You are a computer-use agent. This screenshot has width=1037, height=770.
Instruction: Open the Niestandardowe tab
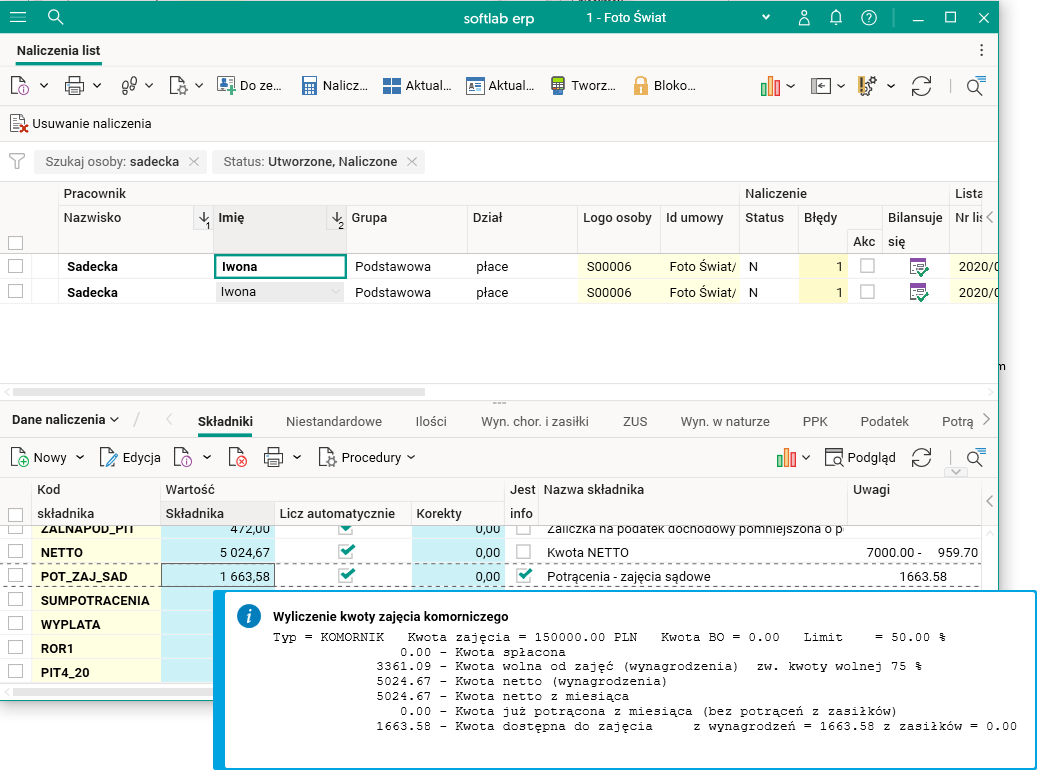pos(333,421)
